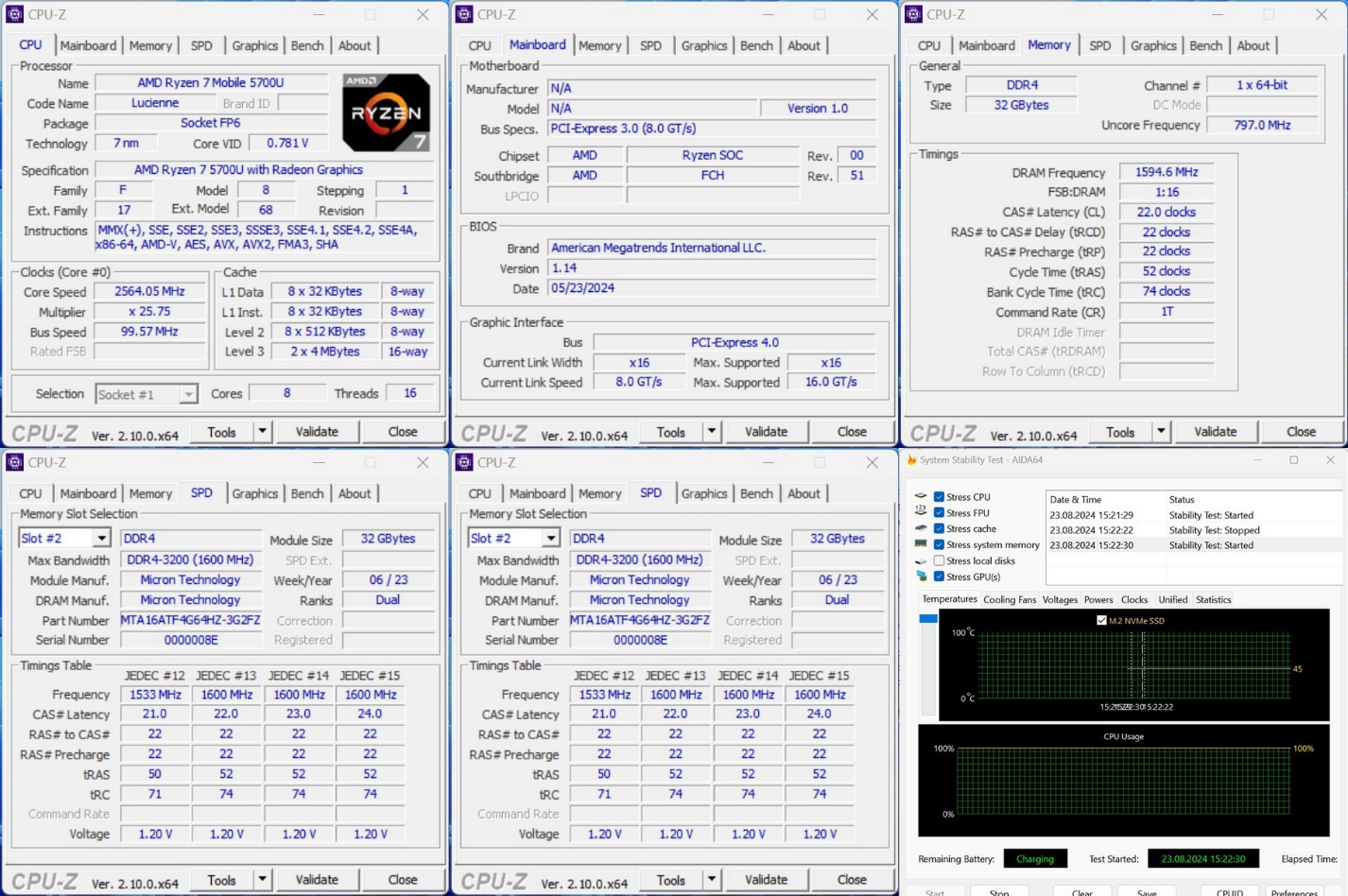This screenshot has height=896, width=1348.
Task: Click the memory stick icon beside Stress system memory
Action: (x=921, y=544)
